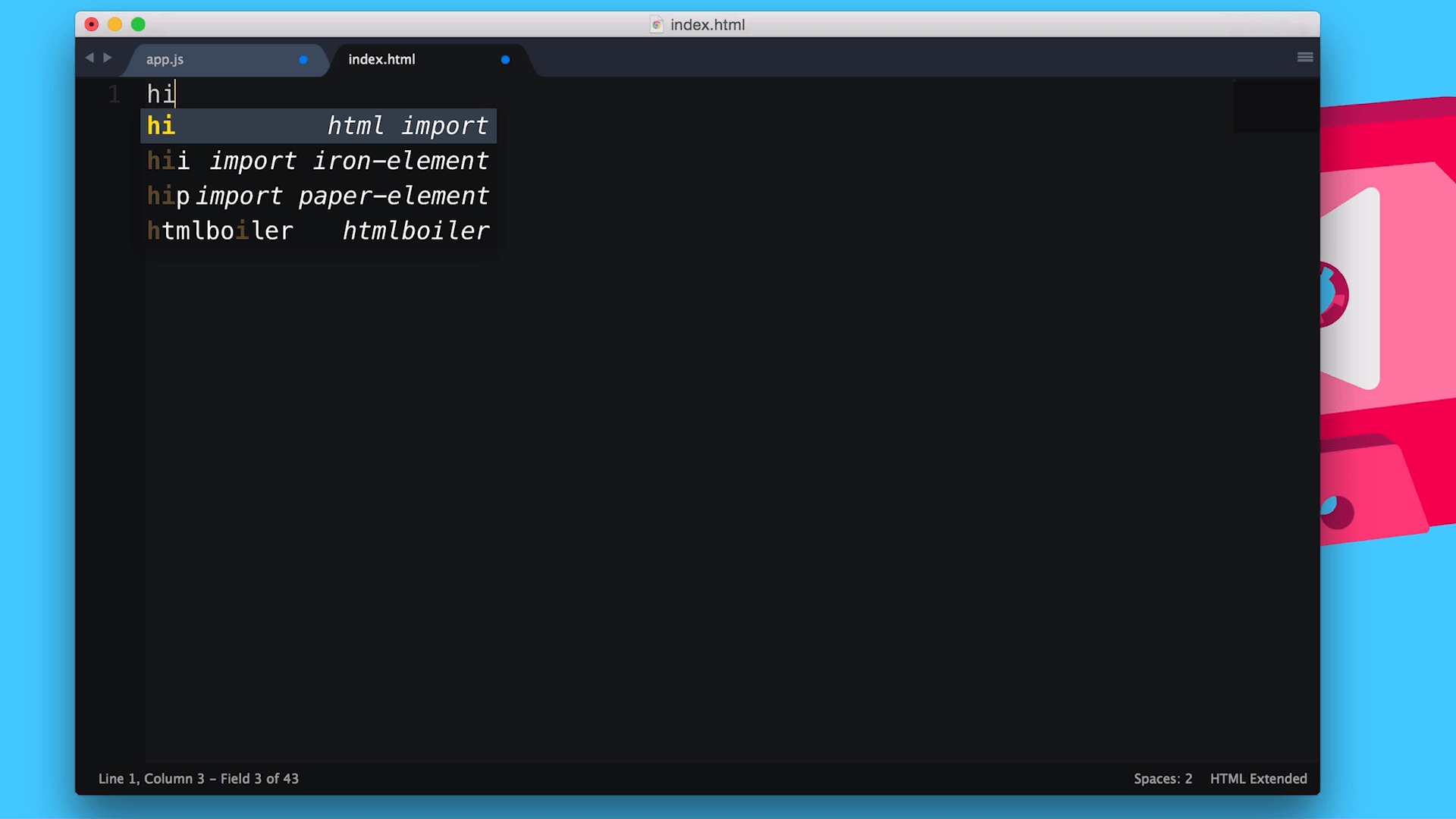
Task: Click line number 1 in the gutter
Action: click(114, 95)
